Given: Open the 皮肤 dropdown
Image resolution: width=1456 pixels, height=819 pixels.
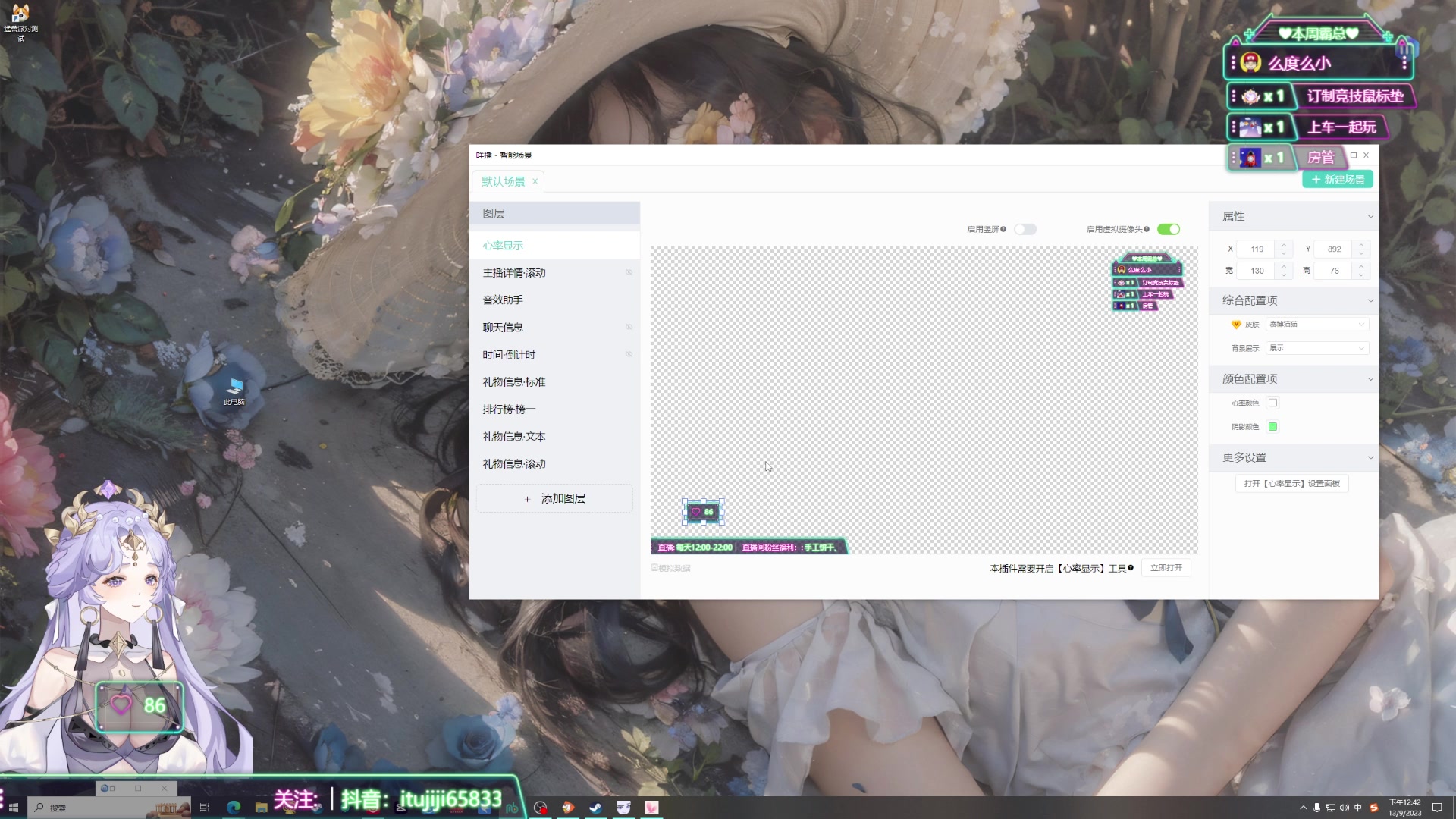Looking at the screenshot, I should pos(1316,325).
